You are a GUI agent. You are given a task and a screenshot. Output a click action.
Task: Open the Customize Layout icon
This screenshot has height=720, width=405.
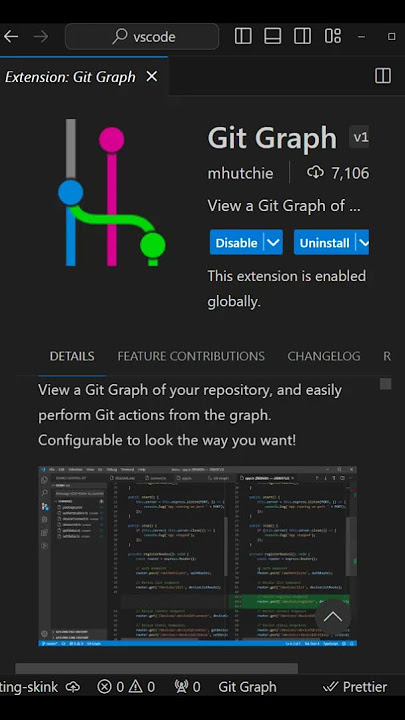332,36
